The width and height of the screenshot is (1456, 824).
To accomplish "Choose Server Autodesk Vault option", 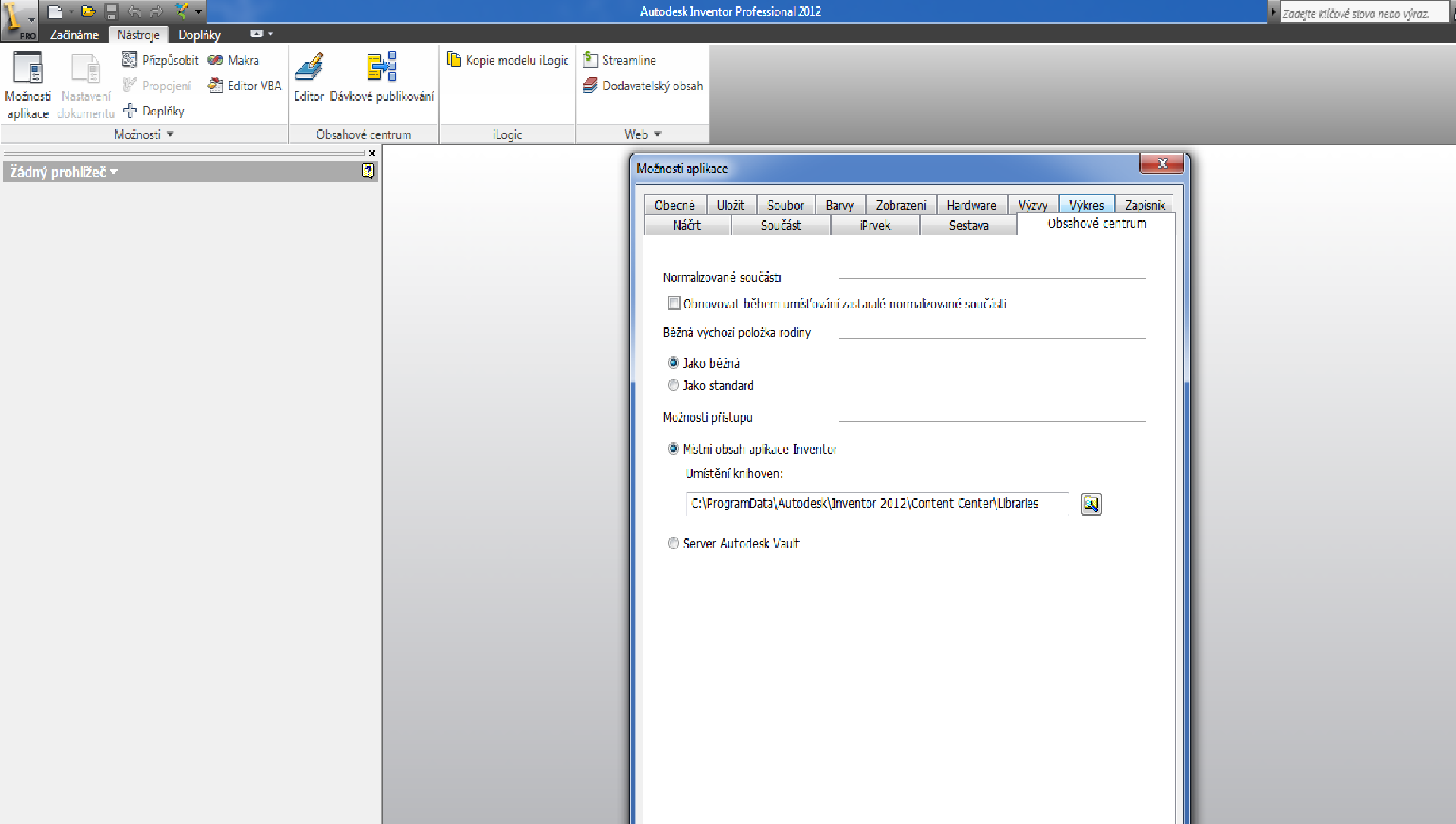I will pos(674,544).
